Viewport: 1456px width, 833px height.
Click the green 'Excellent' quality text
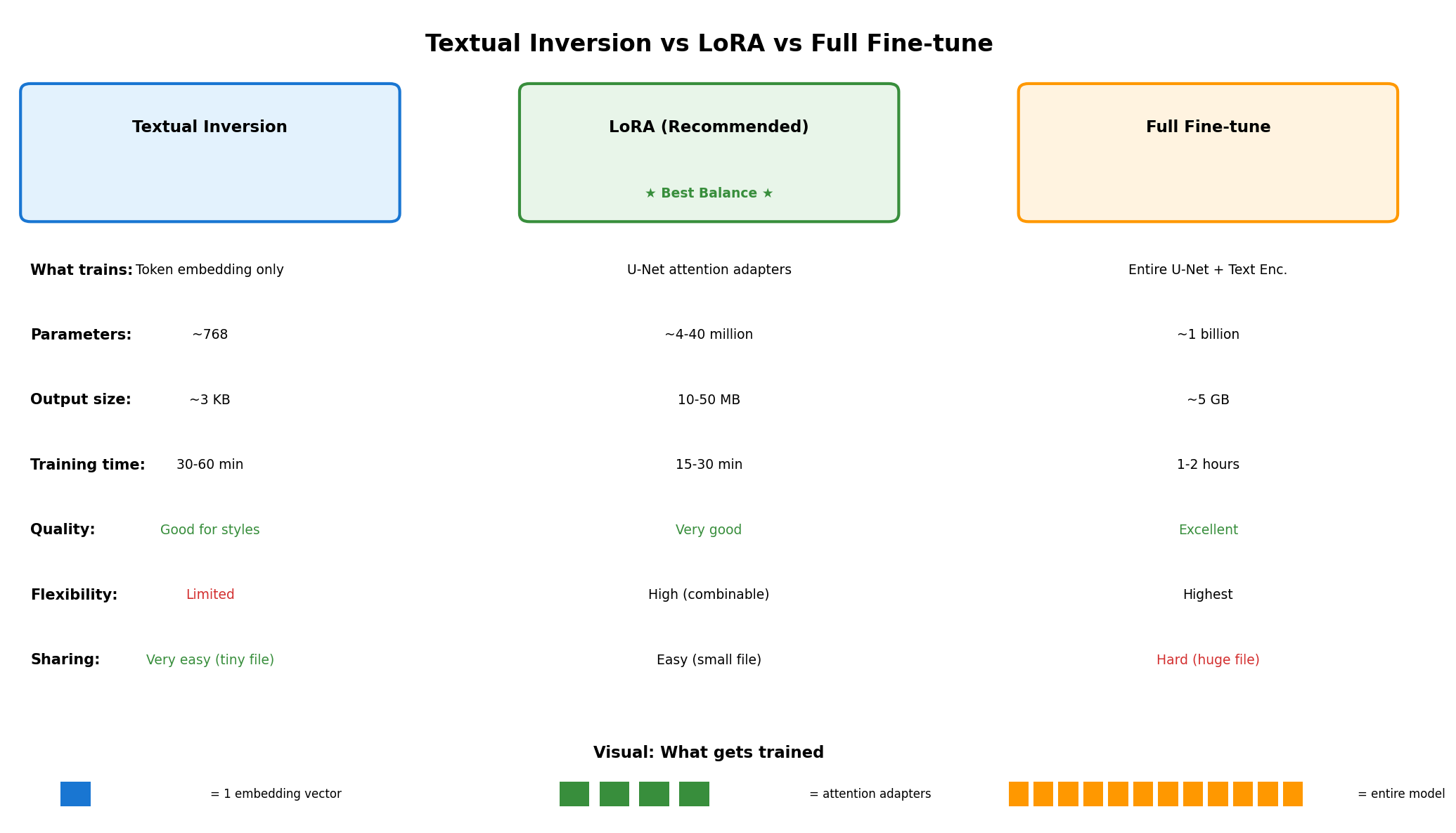(1208, 530)
